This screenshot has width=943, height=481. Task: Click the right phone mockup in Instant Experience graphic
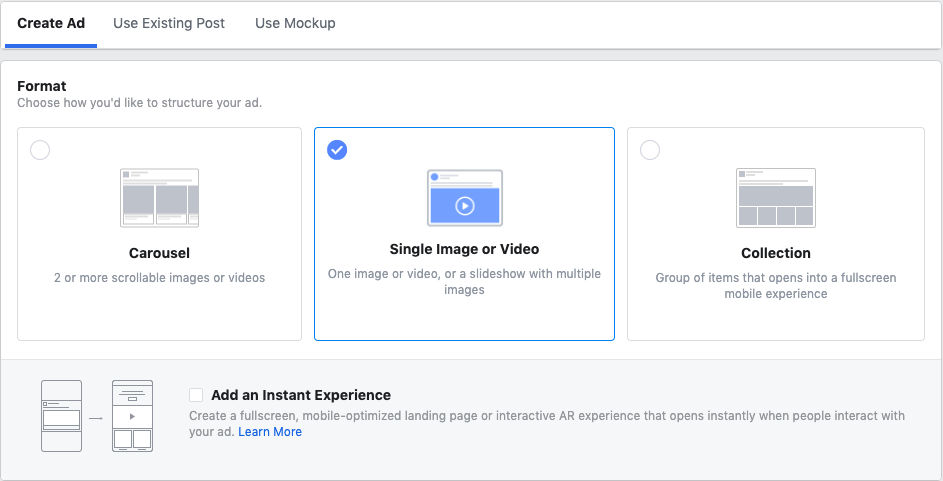click(x=132, y=415)
